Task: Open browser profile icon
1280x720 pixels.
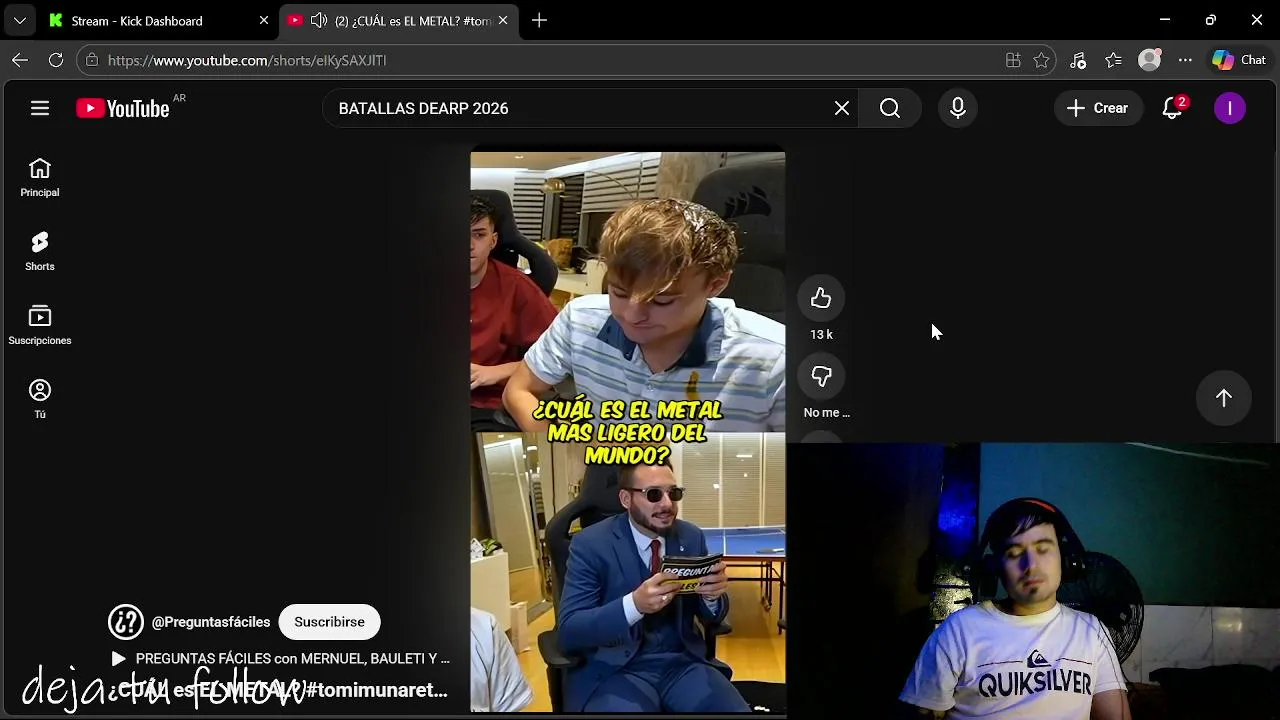Action: (x=1150, y=60)
